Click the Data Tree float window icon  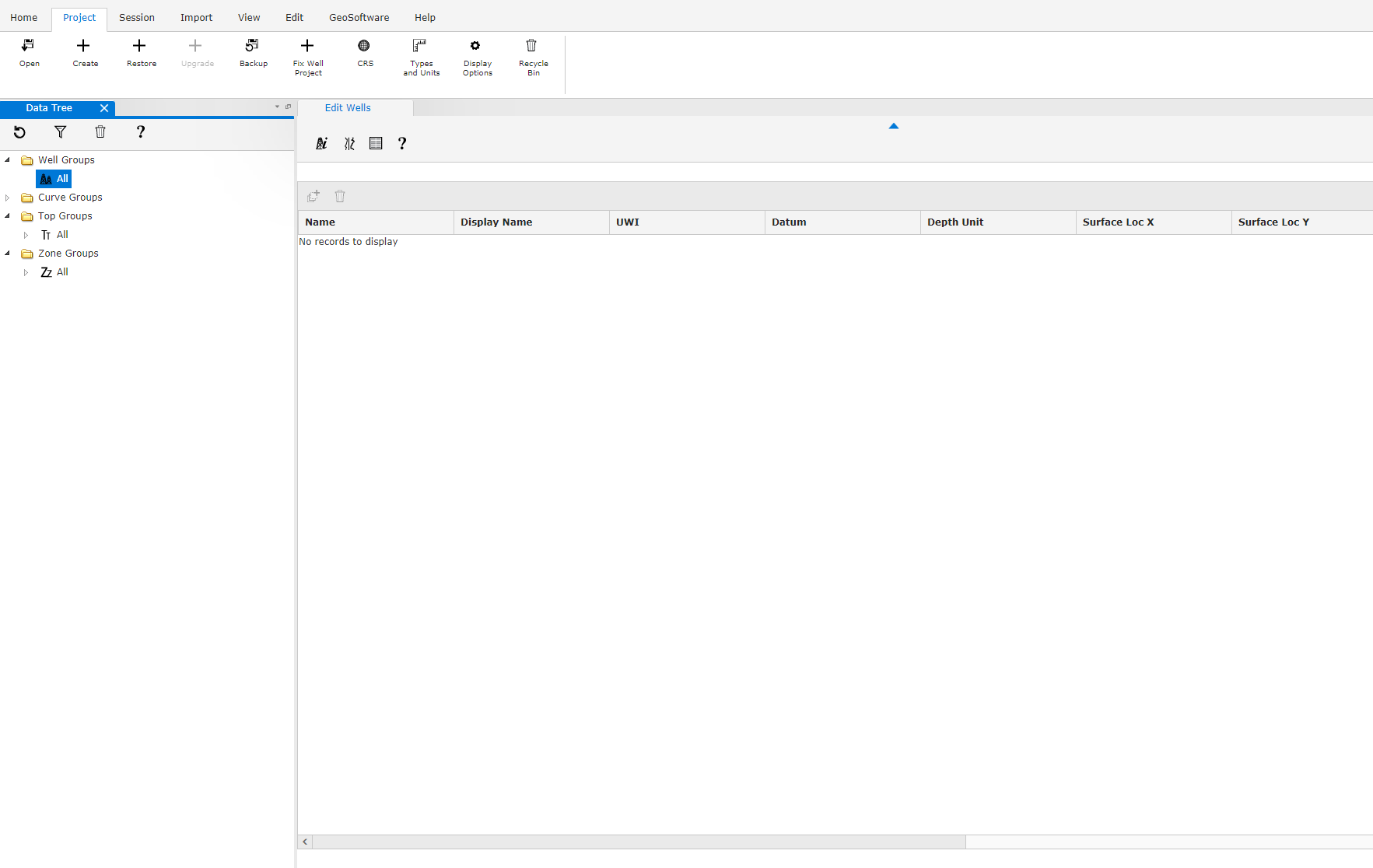pyautogui.click(x=289, y=107)
